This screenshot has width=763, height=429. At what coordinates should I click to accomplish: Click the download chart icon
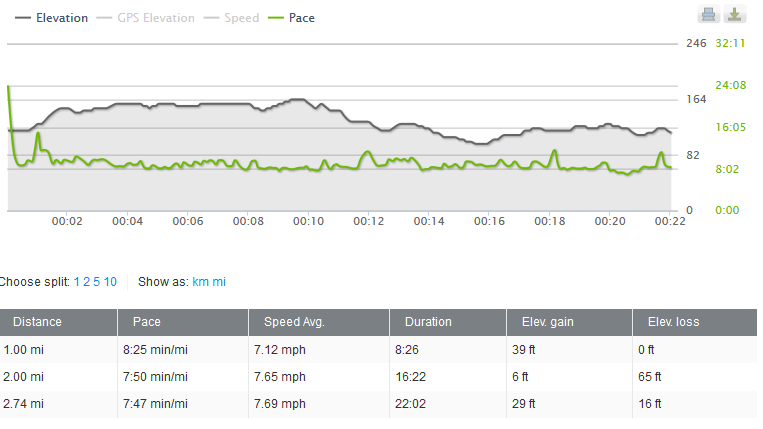click(x=734, y=14)
